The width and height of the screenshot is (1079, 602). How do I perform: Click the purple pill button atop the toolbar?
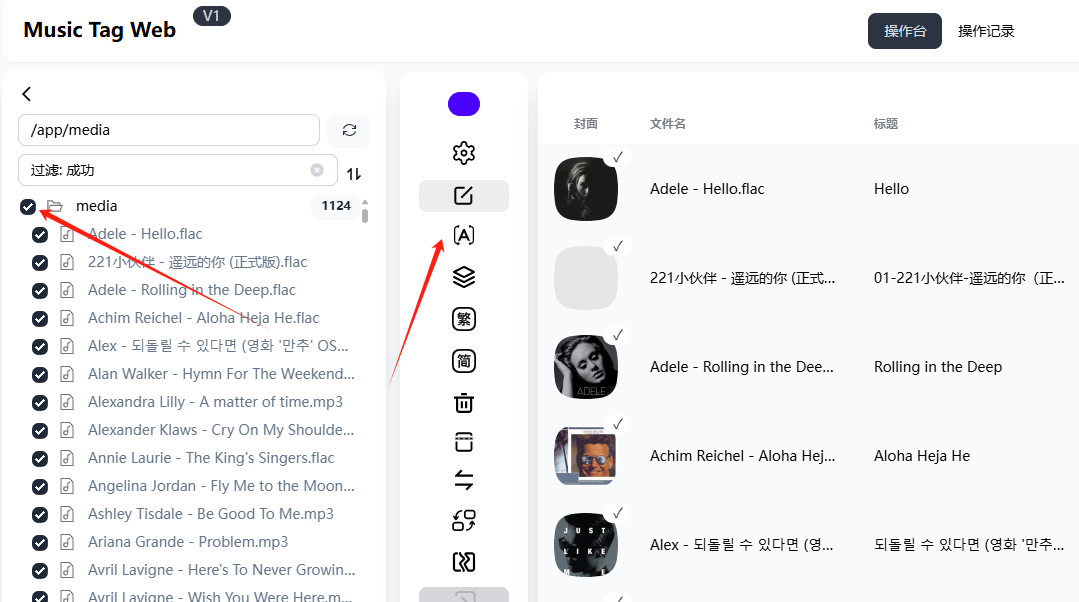click(464, 104)
